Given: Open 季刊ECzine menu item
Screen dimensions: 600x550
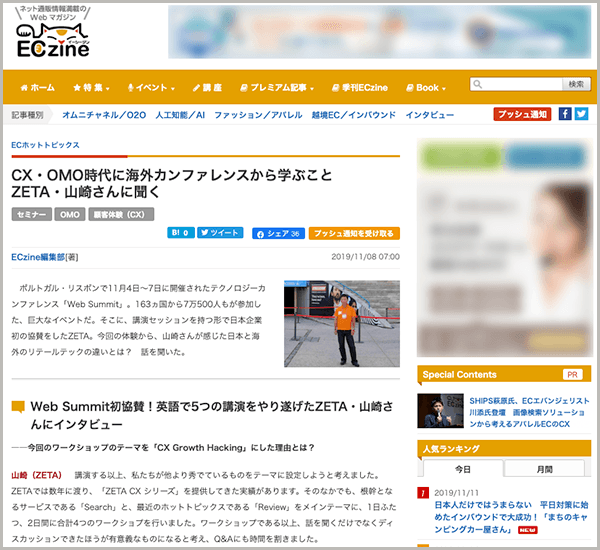Looking at the screenshot, I should pos(360,88).
